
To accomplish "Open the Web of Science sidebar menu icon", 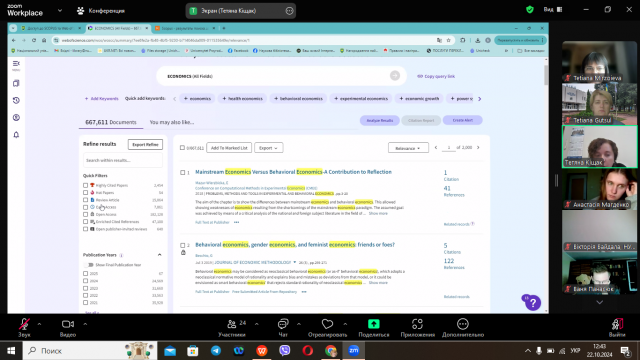I will click(16, 64).
